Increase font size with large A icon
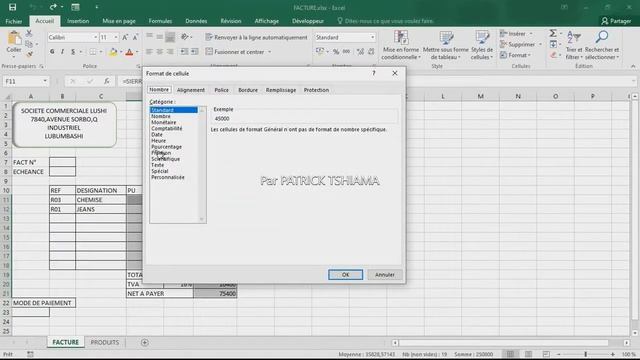Image resolution: width=640 pixels, height=360 pixels. coord(125,37)
